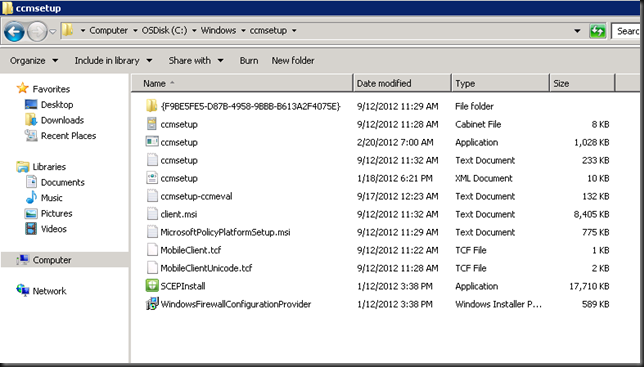The width and height of the screenshot is (644, 367).
Task: Expand the arrow before OSDisk (C:) breadcrumb
Action: tap(135, 30)
